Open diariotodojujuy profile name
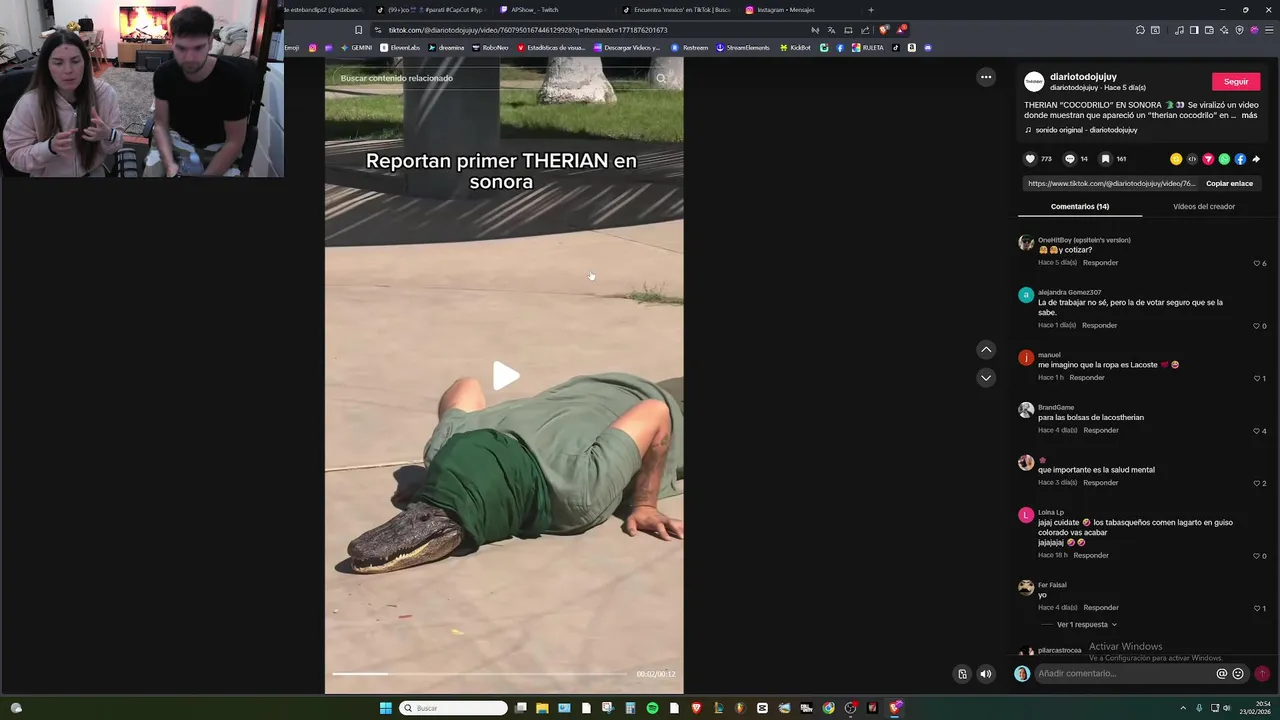1280x720 pixels. 1083,77
